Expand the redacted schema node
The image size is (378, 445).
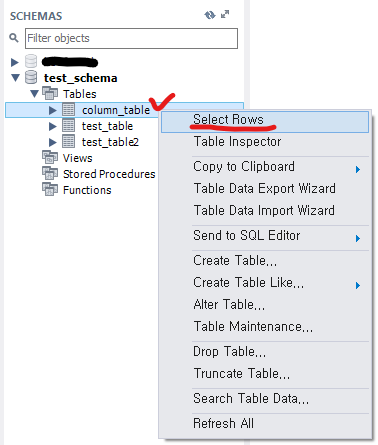14,62
